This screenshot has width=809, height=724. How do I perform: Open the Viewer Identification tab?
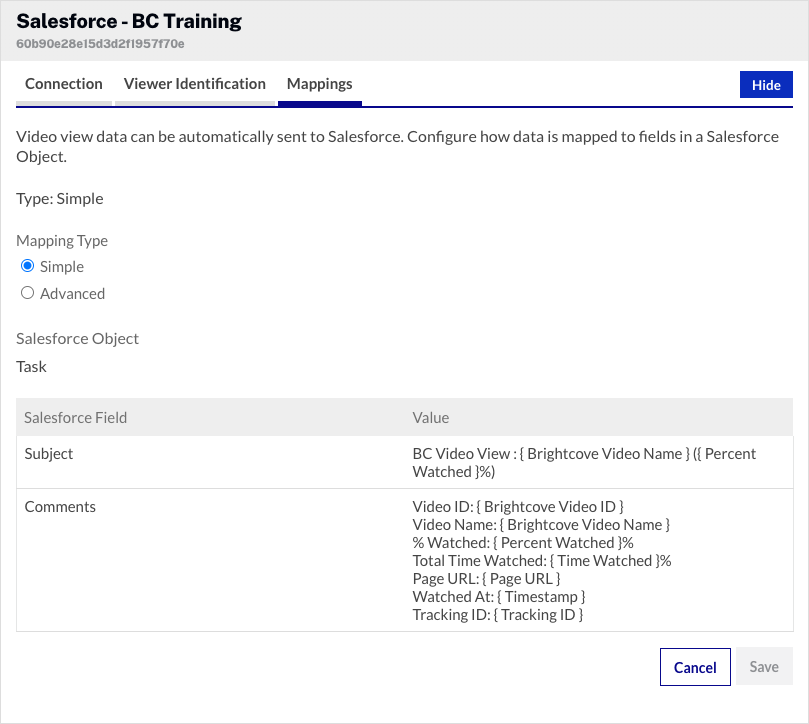[195, 84]
